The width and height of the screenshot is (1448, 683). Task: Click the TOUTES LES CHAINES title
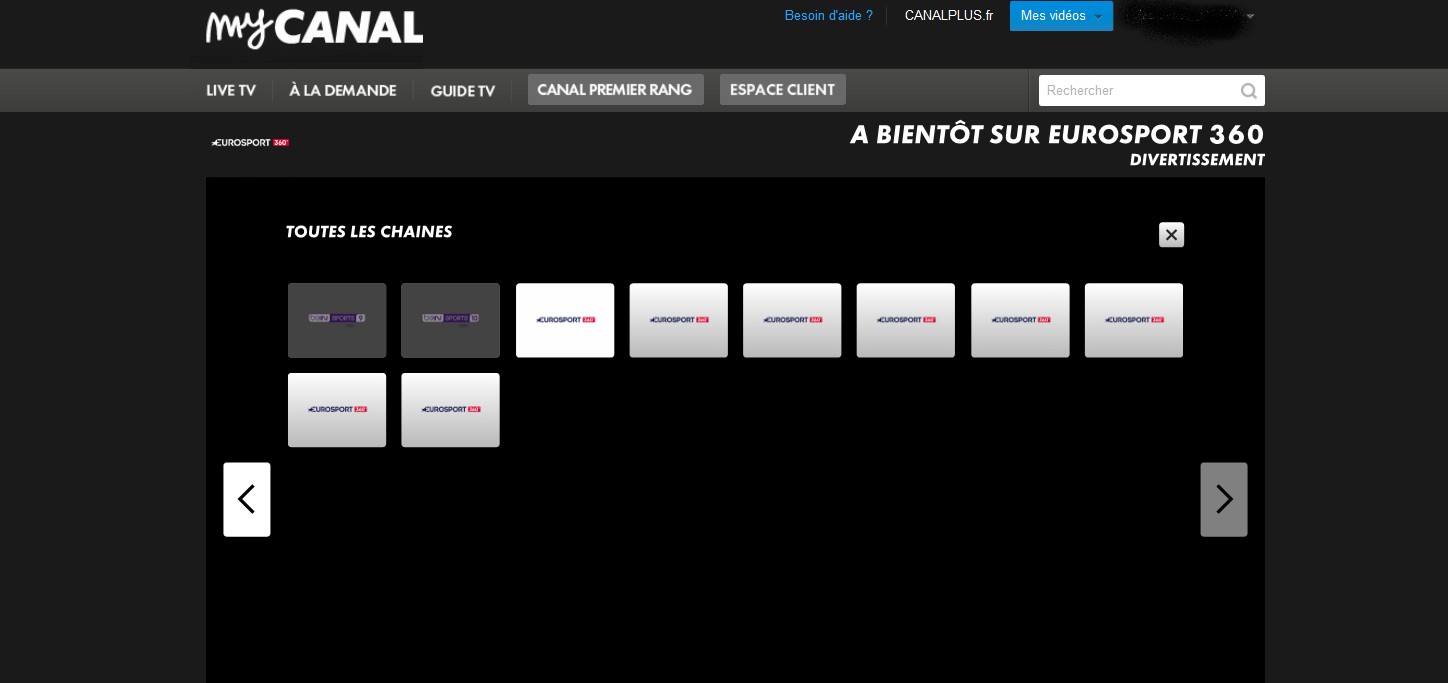coord(369,232)
